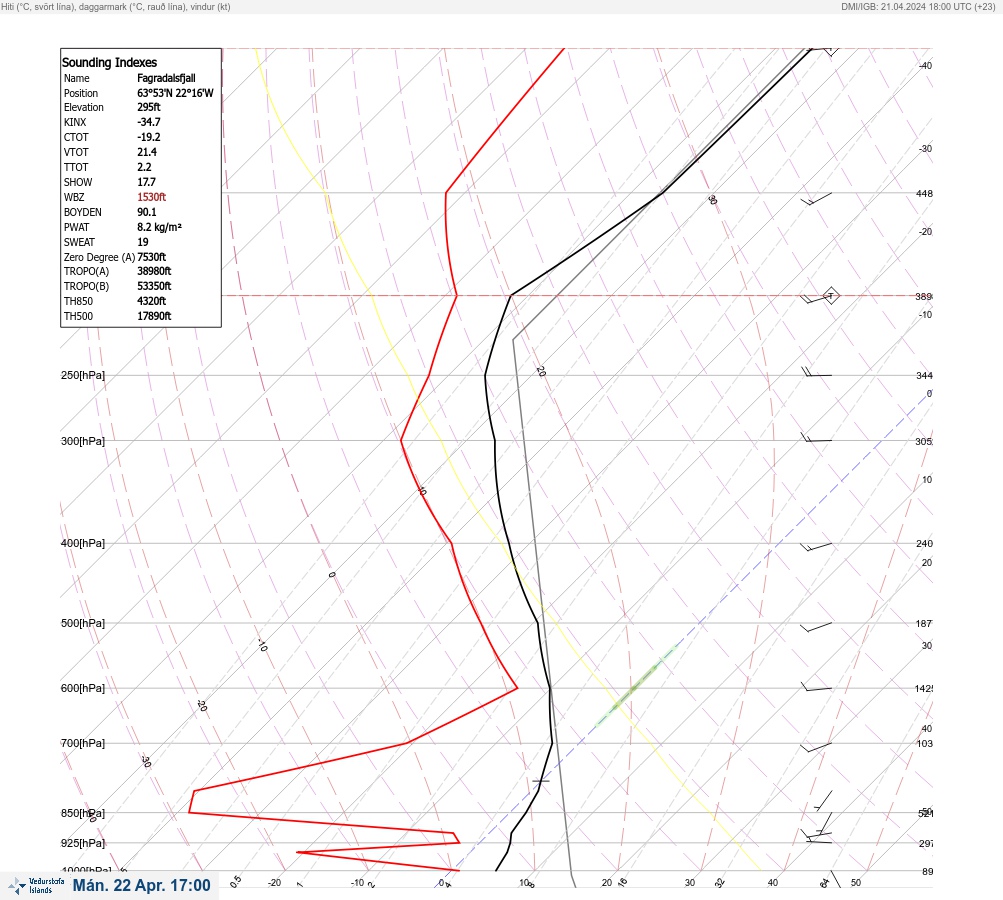Click the '240' height label on the right edge
Screen dimensions: 1003x900
pyautogui.click(x=924, y=544)
